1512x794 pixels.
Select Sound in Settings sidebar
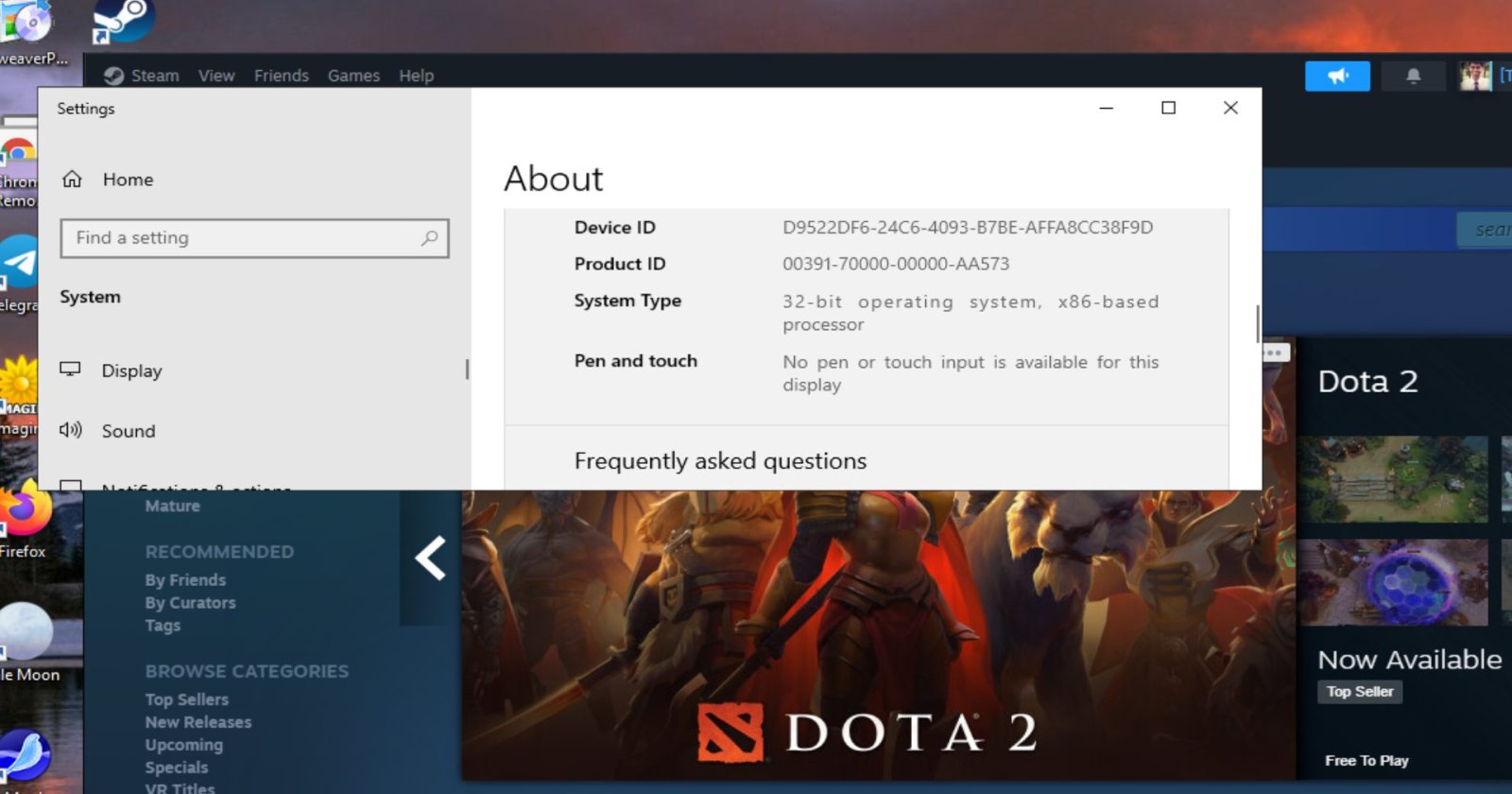(129, 431)
